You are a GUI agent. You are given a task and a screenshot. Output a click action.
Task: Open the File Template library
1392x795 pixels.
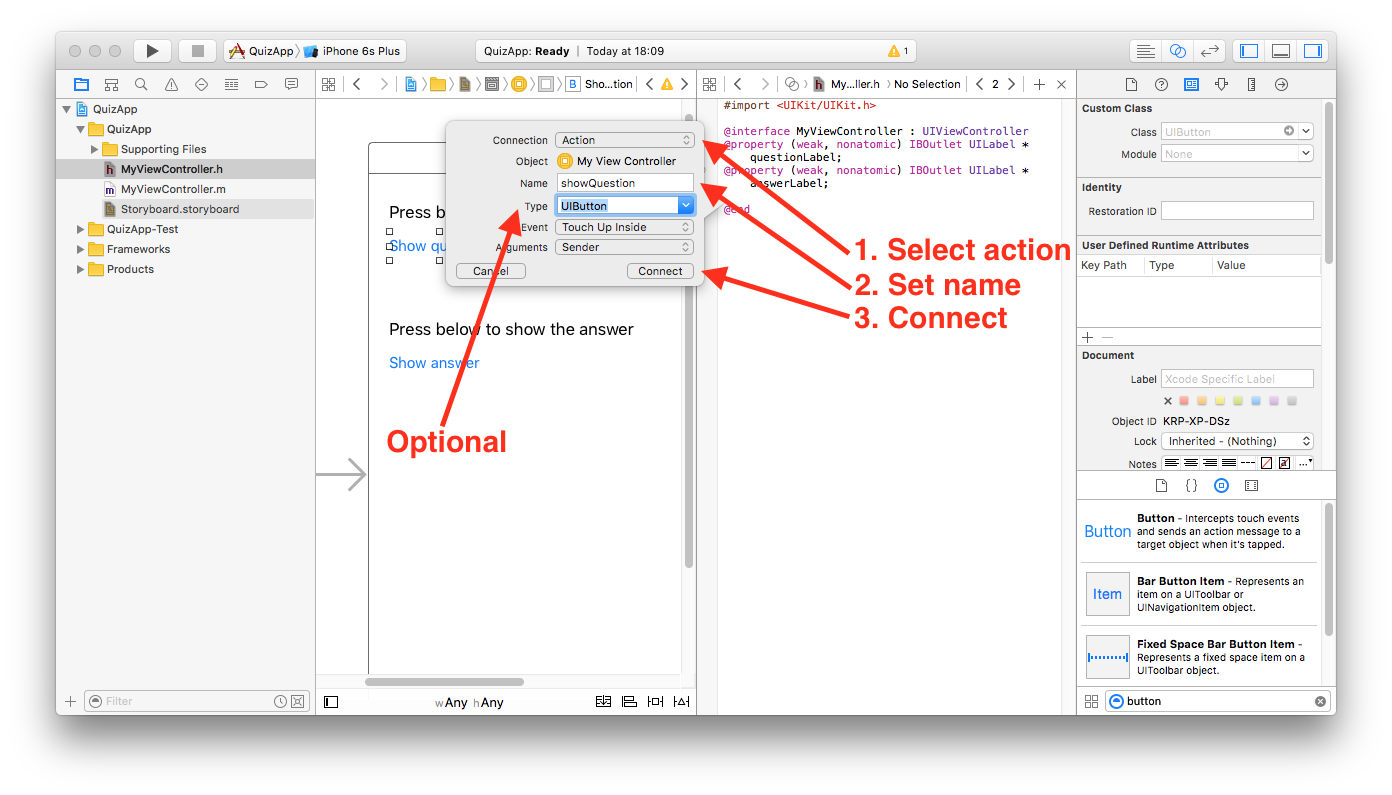coord(1161,485)
